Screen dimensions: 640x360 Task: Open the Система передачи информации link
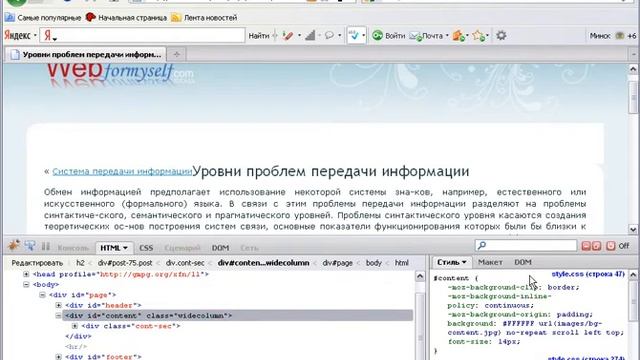point(122,171)
